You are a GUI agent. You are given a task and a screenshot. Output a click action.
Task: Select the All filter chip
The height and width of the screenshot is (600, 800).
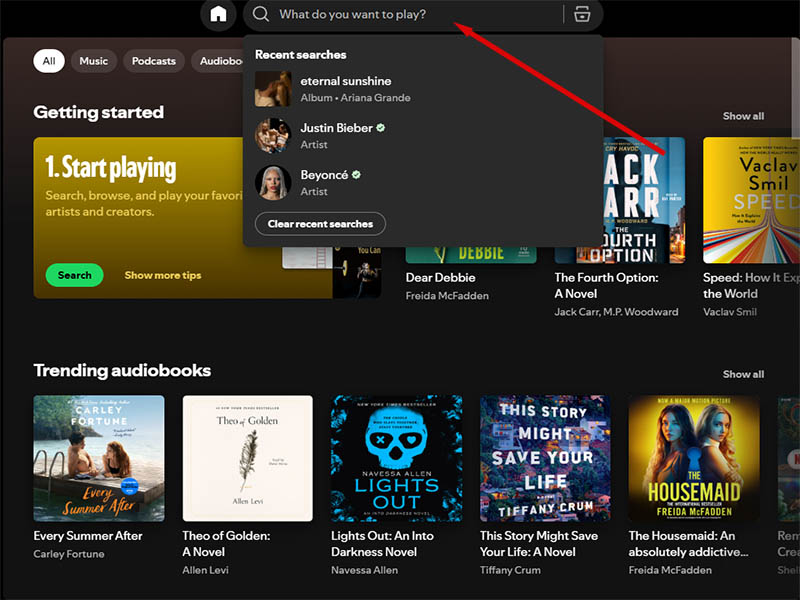point(49,61)
